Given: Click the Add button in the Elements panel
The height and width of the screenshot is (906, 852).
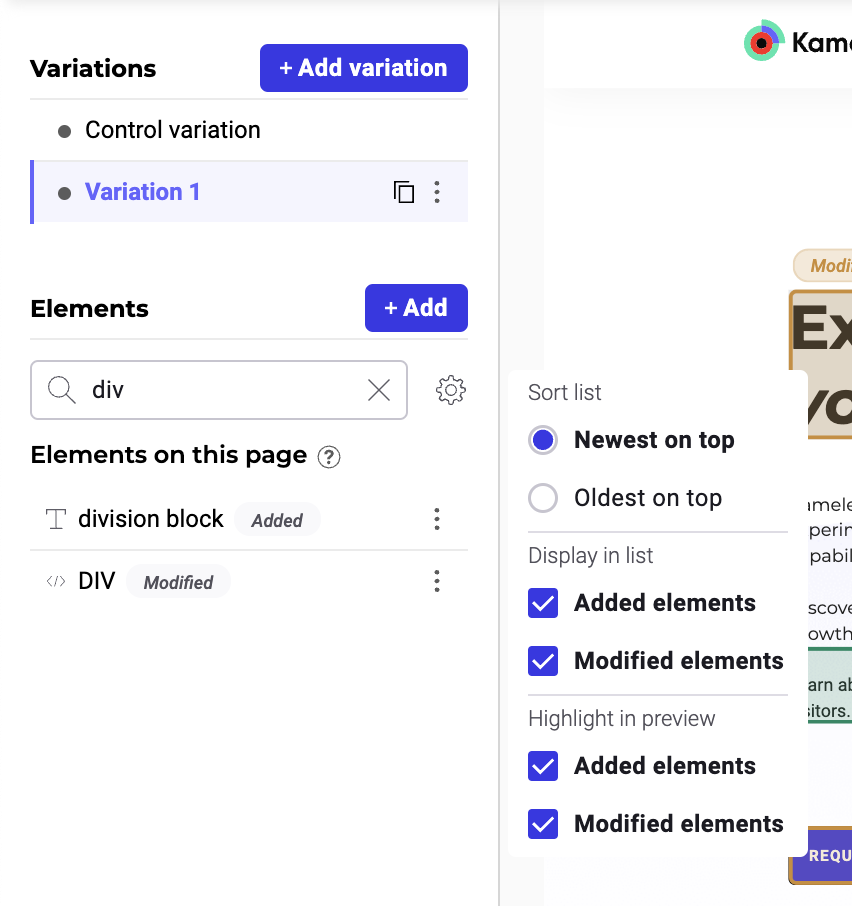Looking at the screenshot, I should pos(416,308).
